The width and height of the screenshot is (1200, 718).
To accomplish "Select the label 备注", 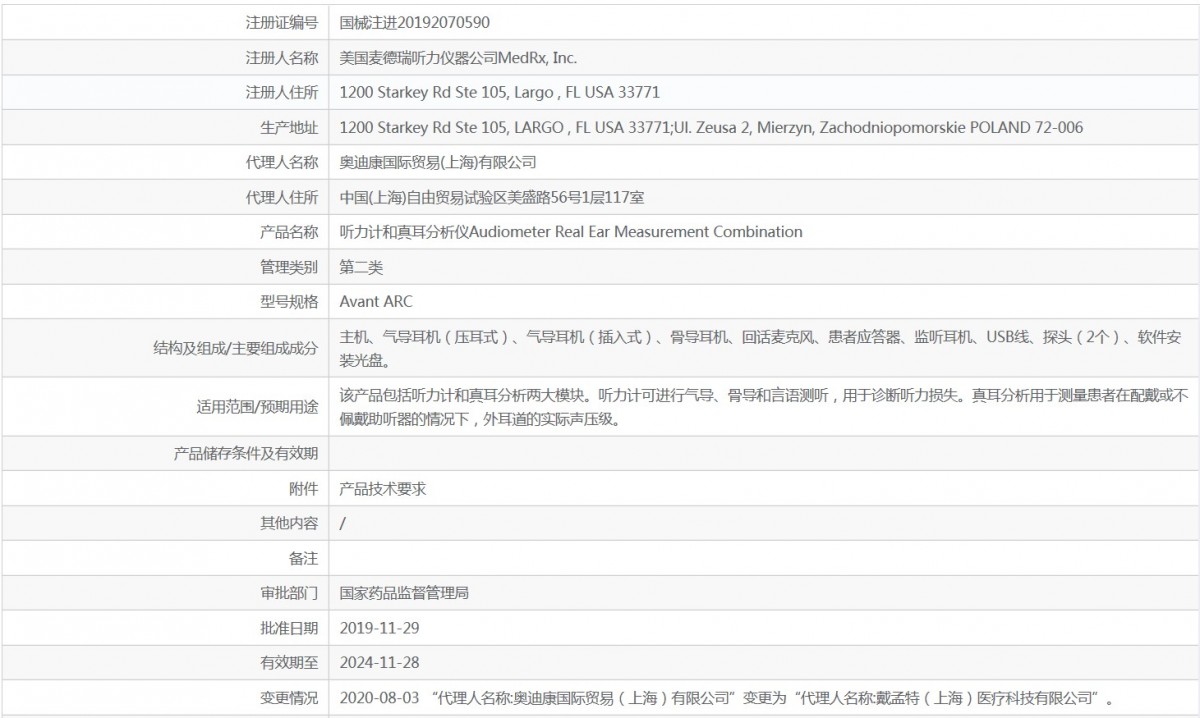I will [x=303, y=558].
